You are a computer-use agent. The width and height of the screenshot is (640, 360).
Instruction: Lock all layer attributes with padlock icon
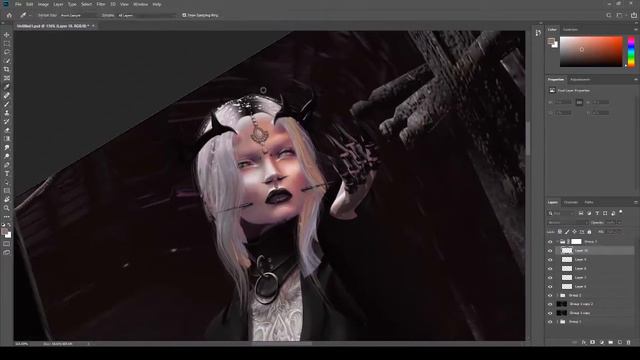pyautogui.click(x=589, y=232)
